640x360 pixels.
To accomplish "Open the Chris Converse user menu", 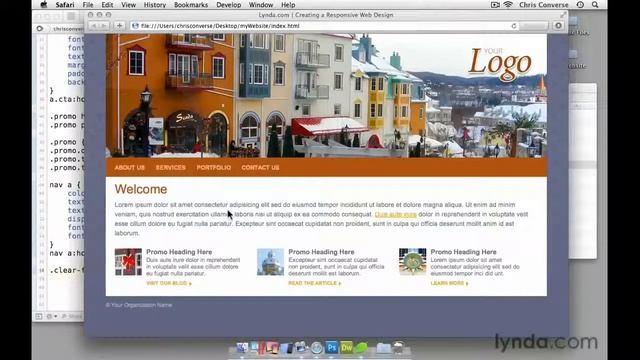I will pyautogui.click(x=543, y=5).
